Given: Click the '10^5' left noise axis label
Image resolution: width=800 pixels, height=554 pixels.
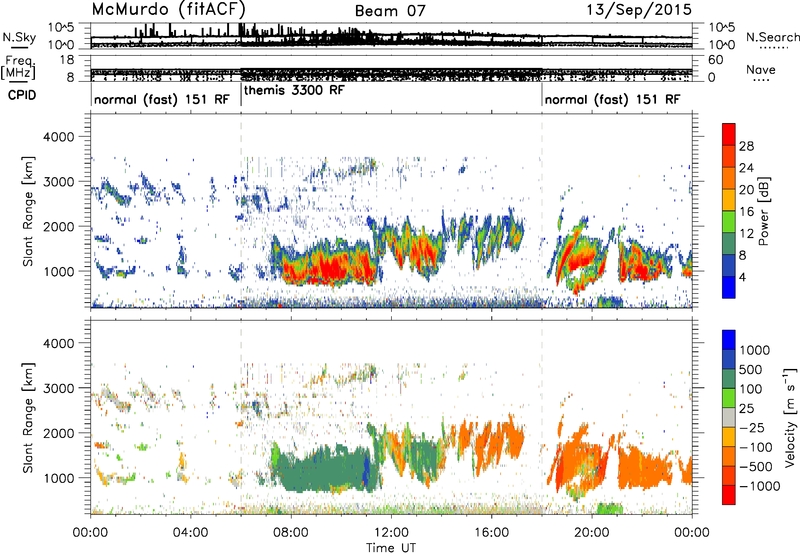Looking at the screenshot, I should tap(61, 28).
